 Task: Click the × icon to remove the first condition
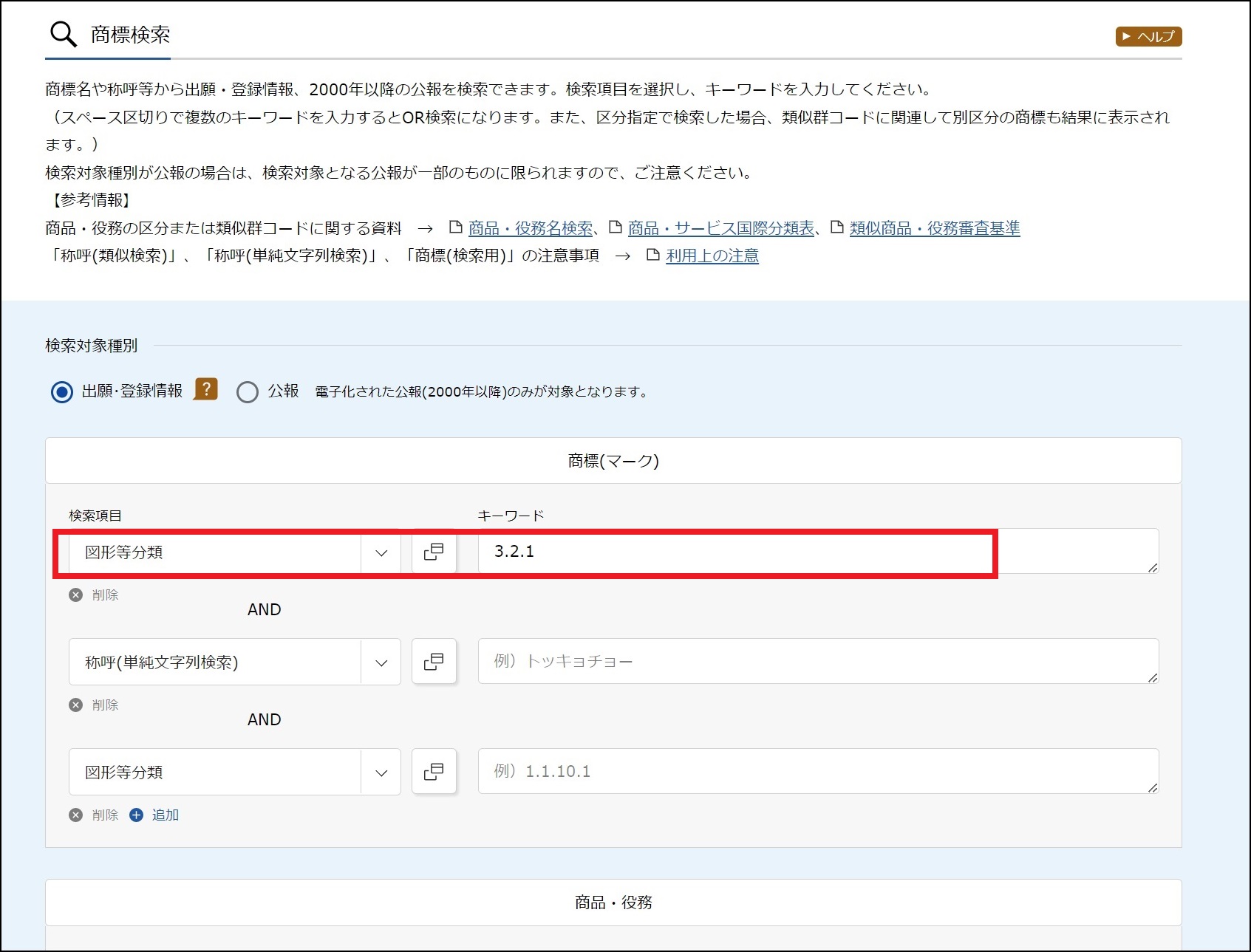75,595
